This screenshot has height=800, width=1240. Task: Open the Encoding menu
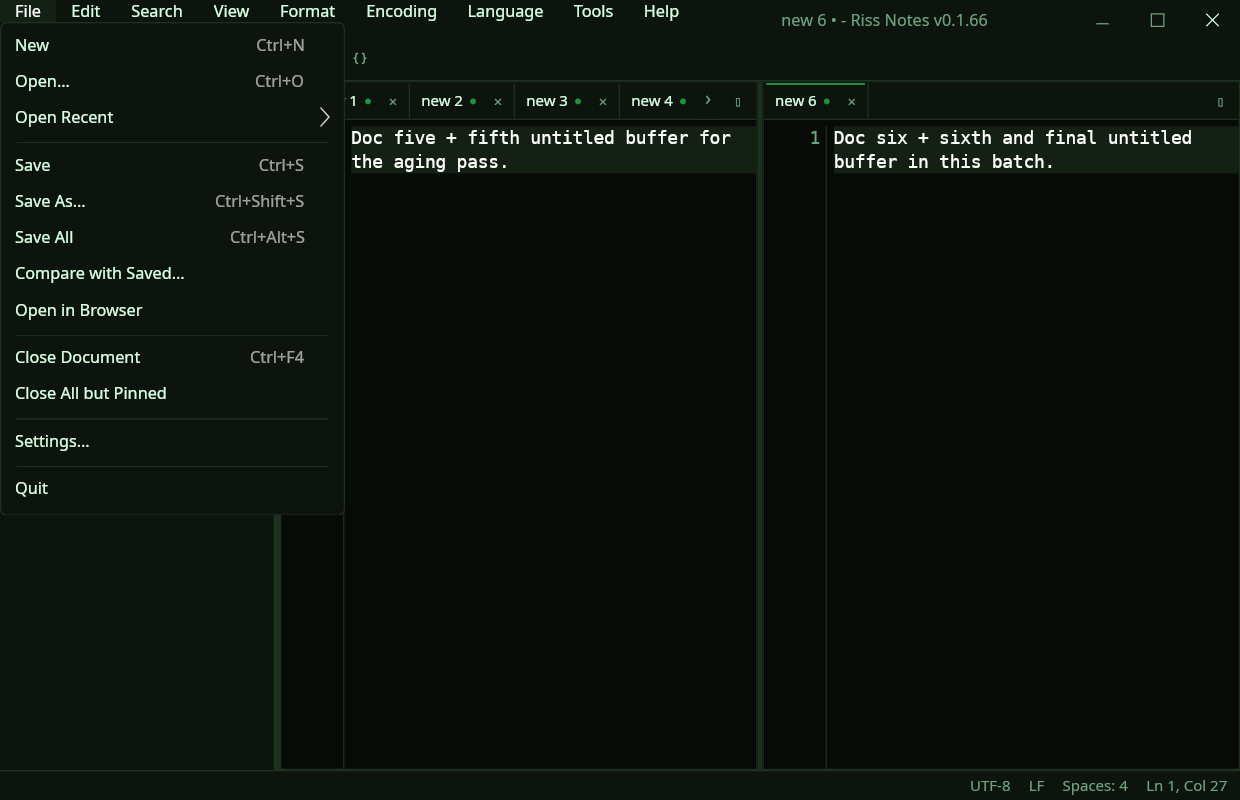[401, 12]
